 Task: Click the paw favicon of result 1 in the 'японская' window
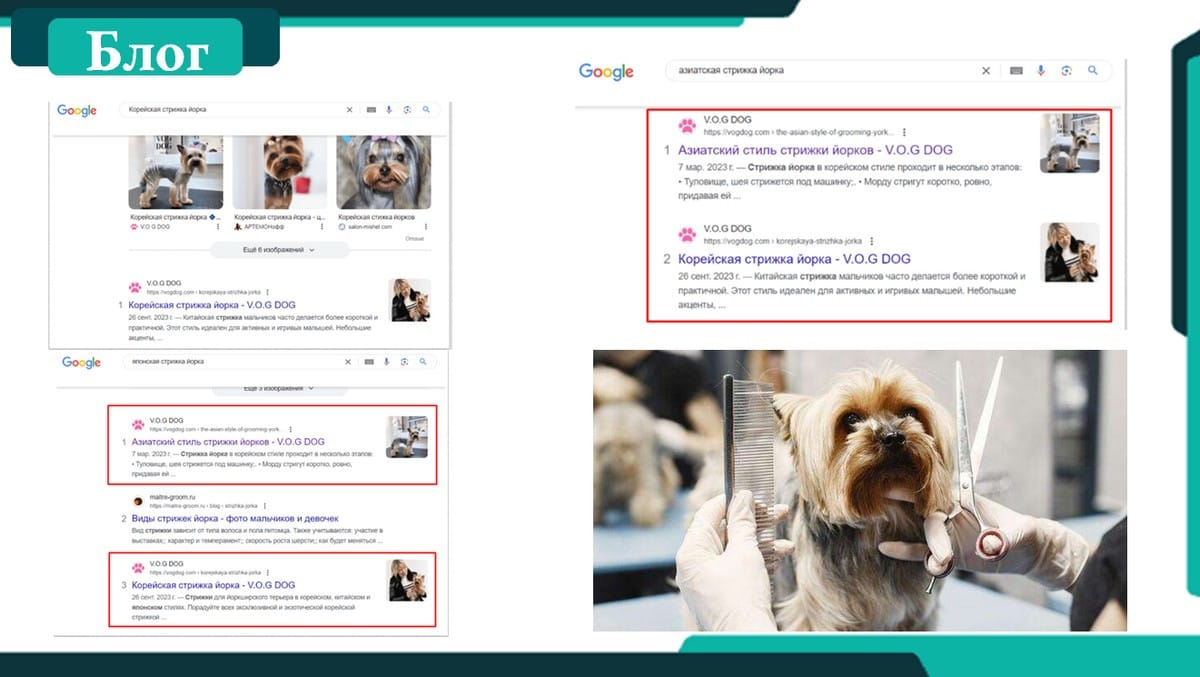tap(138, 425)
